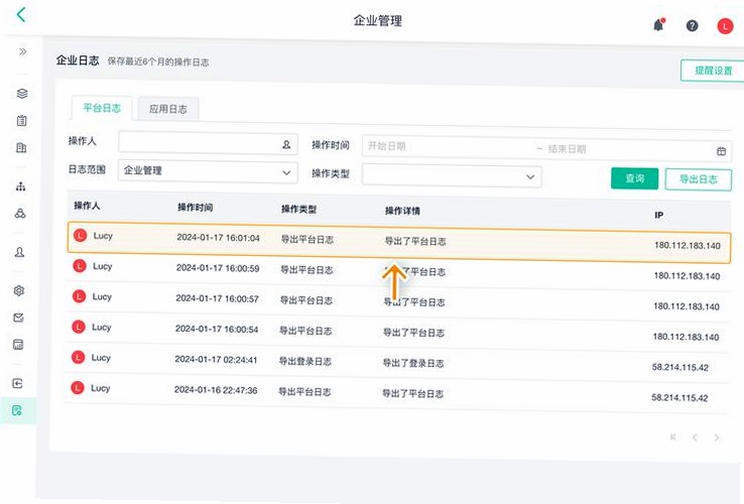Focus the 操作人 input field
This screenshot has width=744, height=504.
(x=208, y=143)
